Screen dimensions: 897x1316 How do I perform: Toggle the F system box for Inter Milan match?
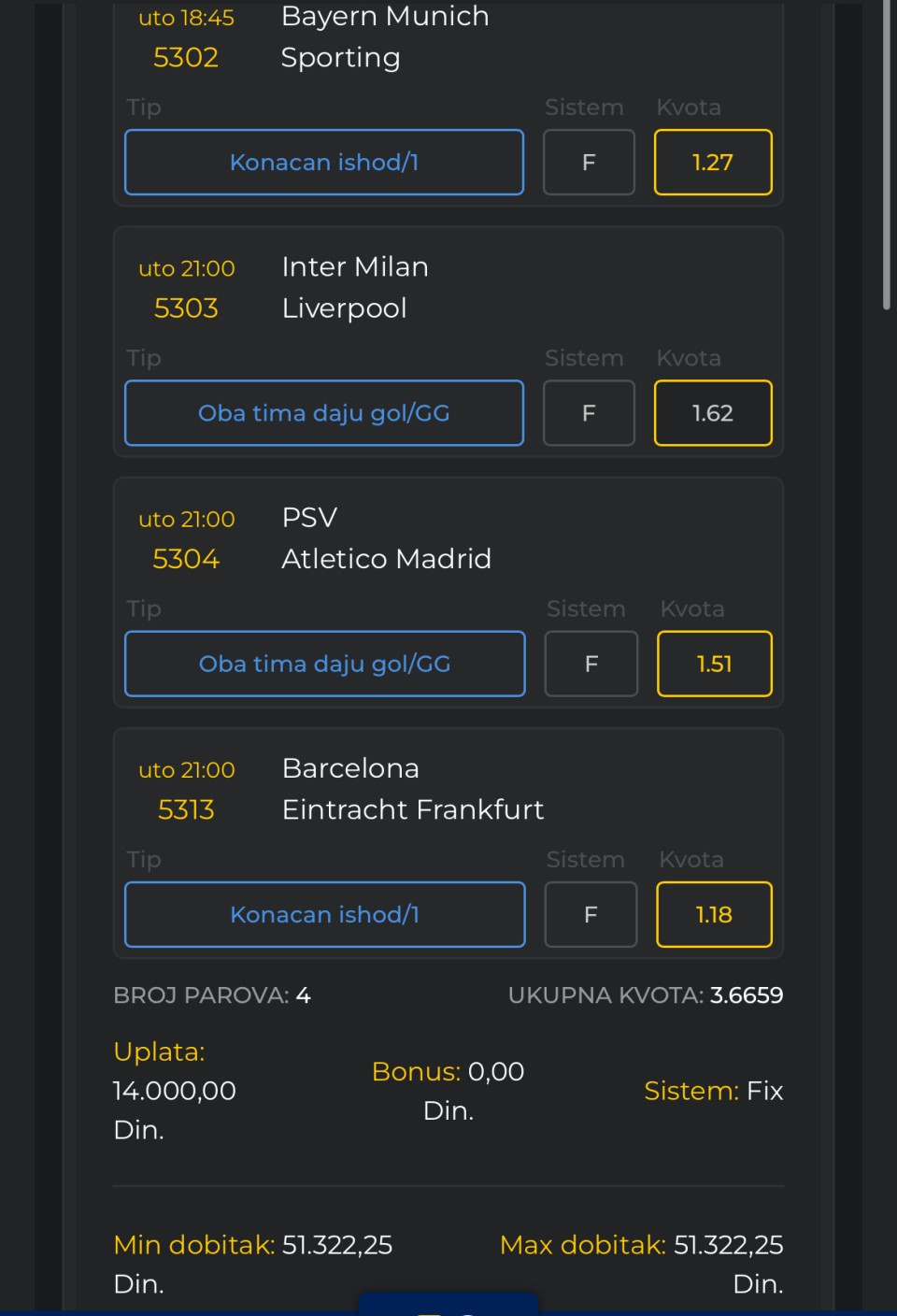589,413
